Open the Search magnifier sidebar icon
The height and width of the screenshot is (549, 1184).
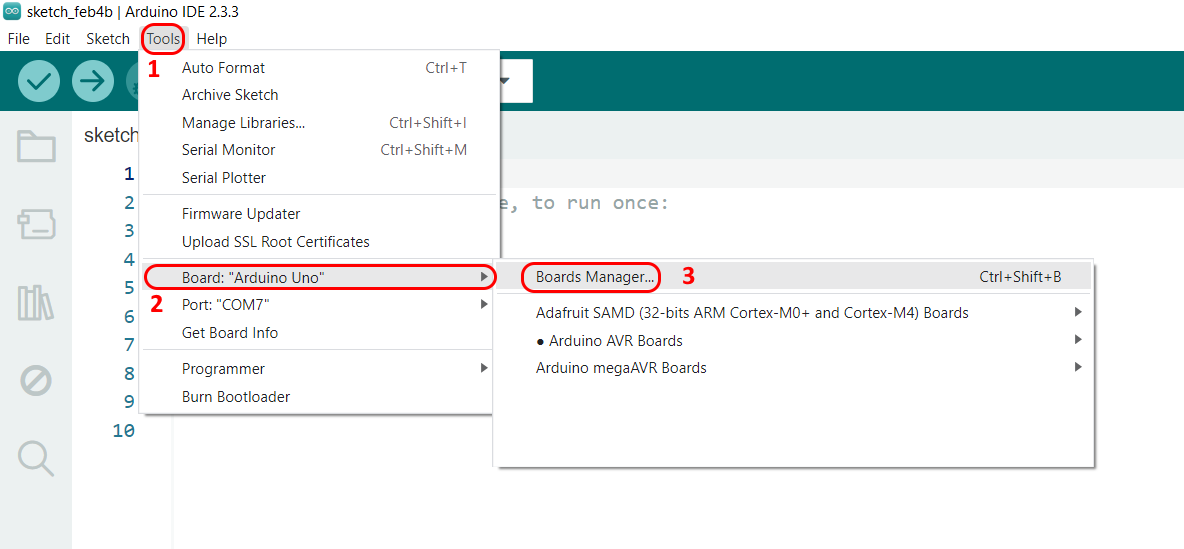point(36,458)
